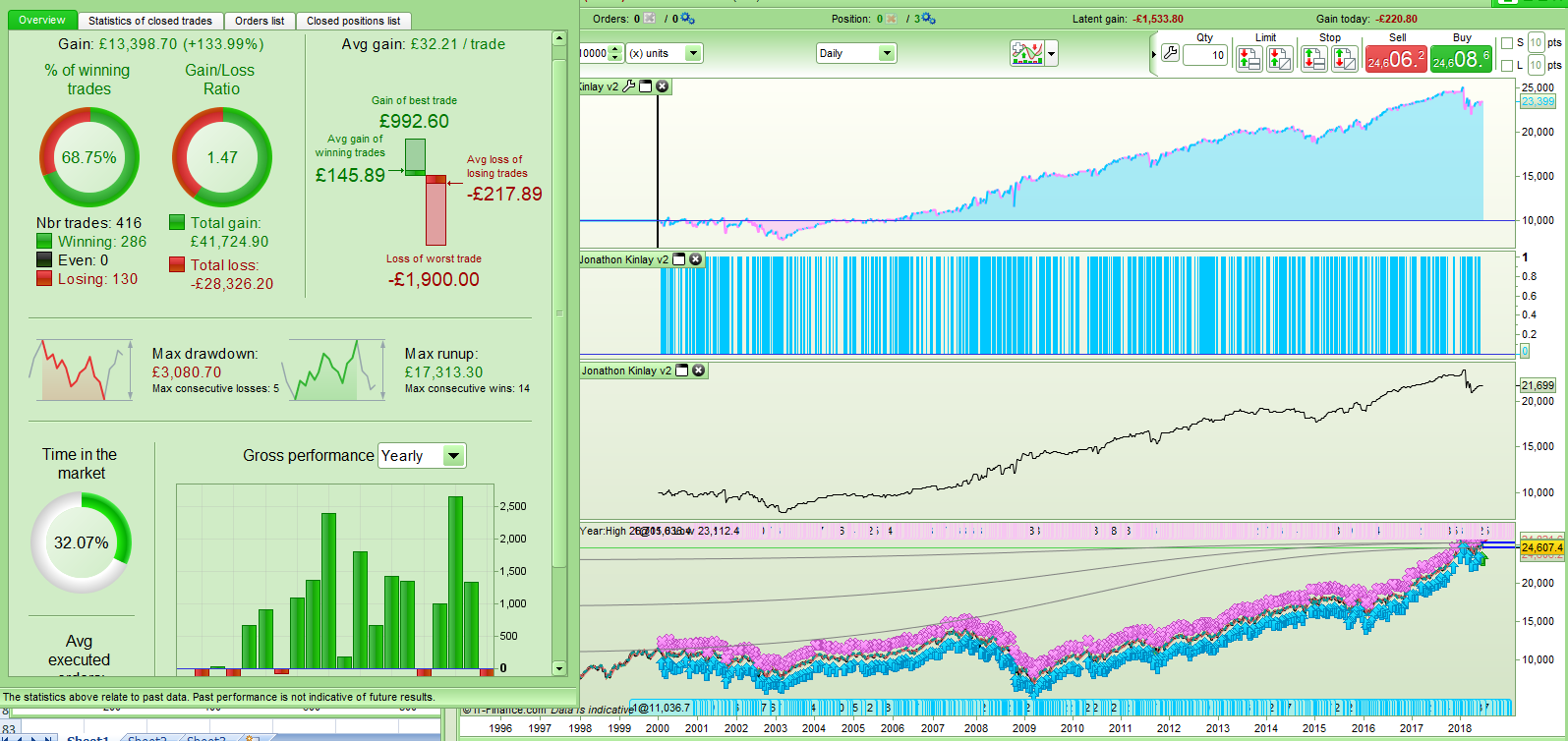This screenshot has width=1568, height=741.
Task: Click the 24,607.4 current price label
Action: coord(1541,547)
